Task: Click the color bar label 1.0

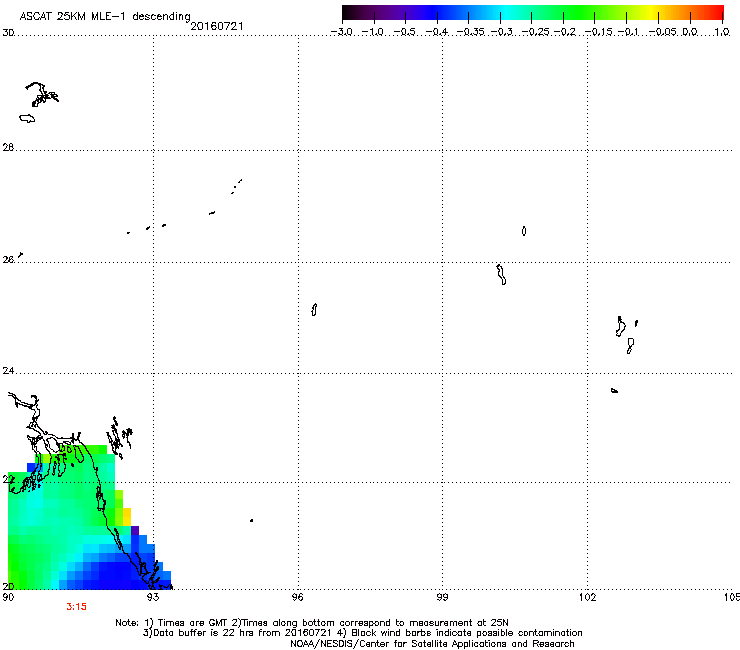Action: pos(722,32)
